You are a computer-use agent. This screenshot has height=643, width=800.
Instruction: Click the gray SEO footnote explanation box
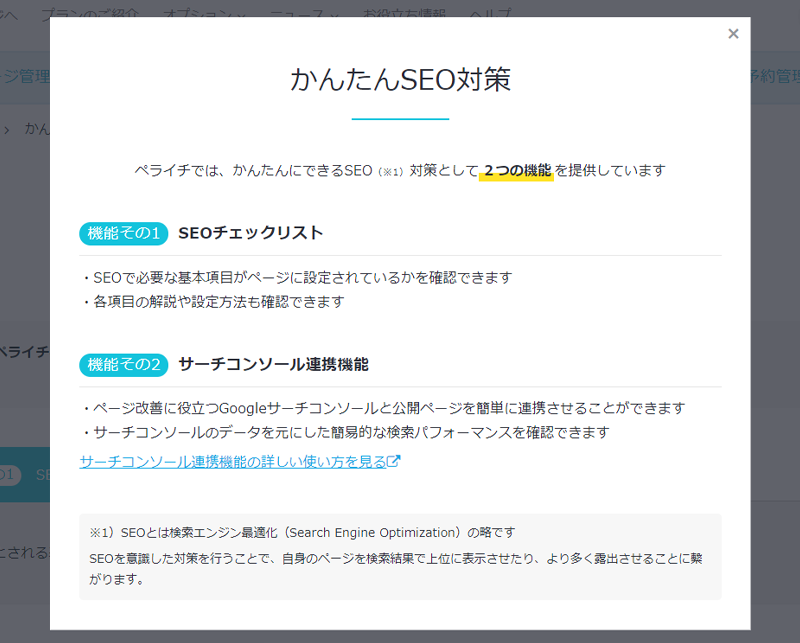point(400,556)
